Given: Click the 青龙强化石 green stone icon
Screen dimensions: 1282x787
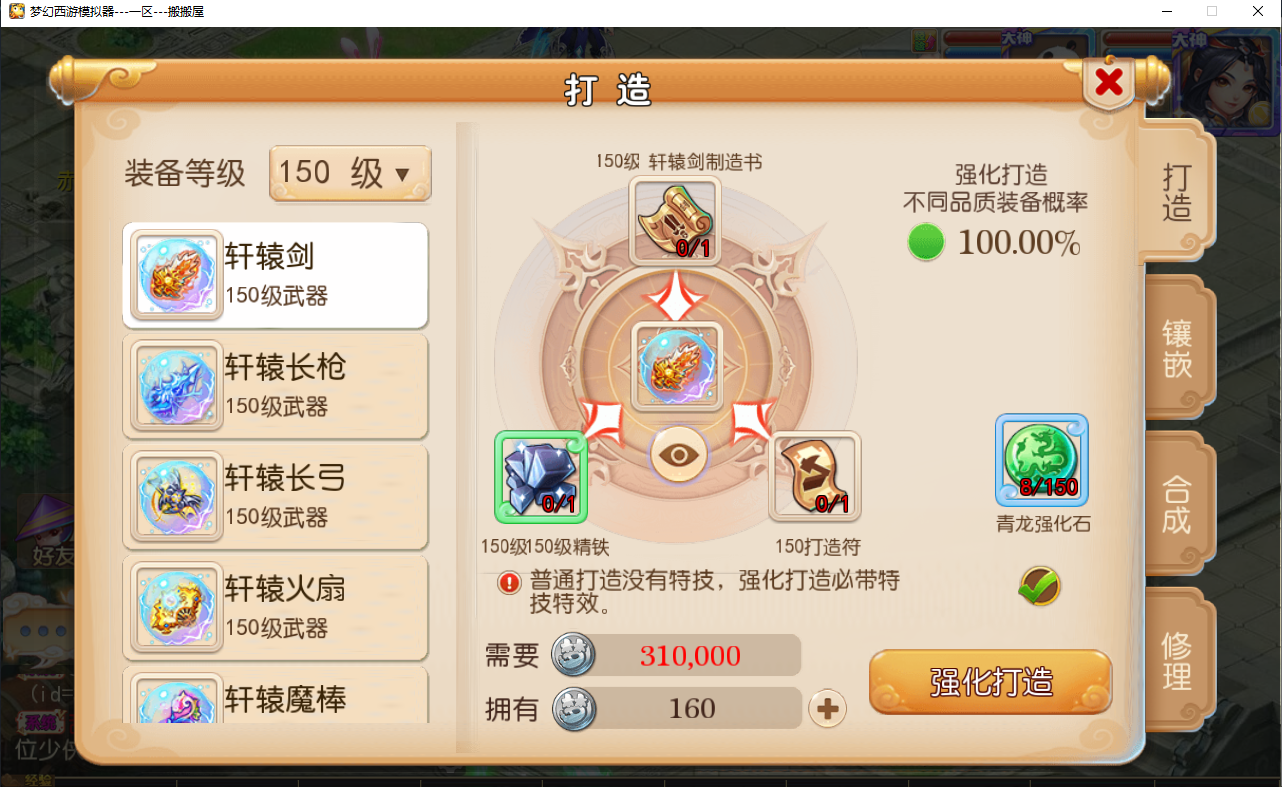Looking at the screenshot, I should [1042, 460].
